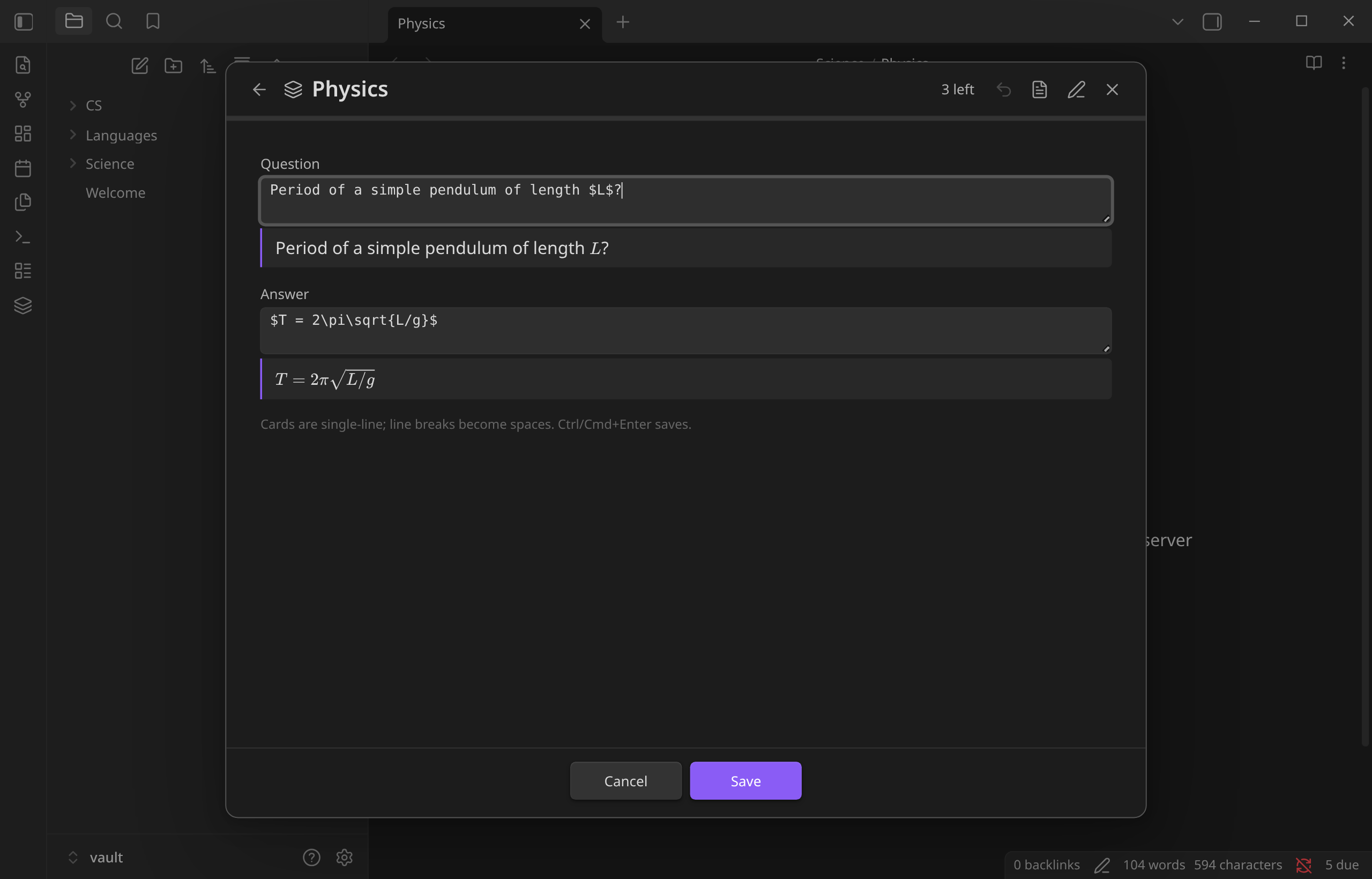Open flashcards stack icon in ribbon
The image size is (1372, 879).
(x=23, y=306)
